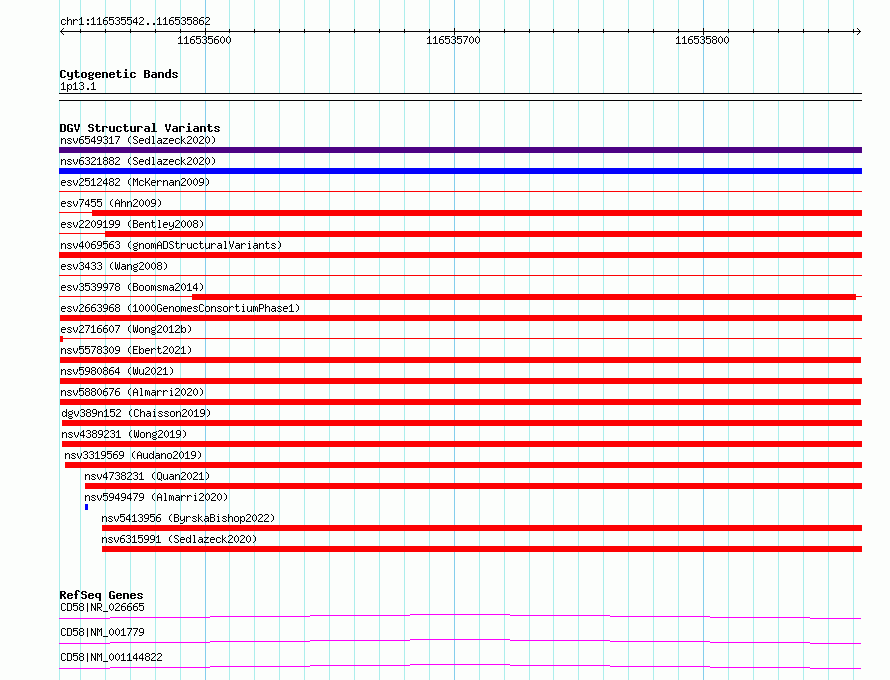Click the RefSeq Genes track heading
Screen dimensions: 890x680
pos(101,595)
